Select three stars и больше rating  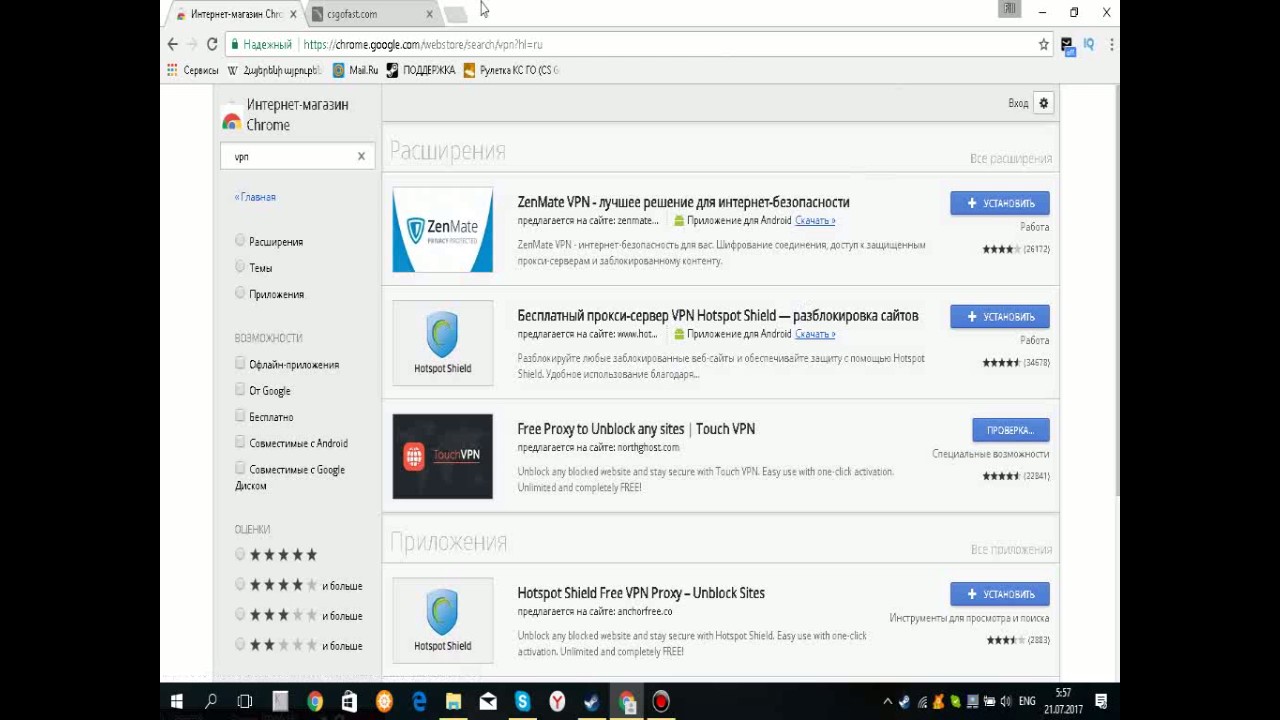(x=240, y=614)
